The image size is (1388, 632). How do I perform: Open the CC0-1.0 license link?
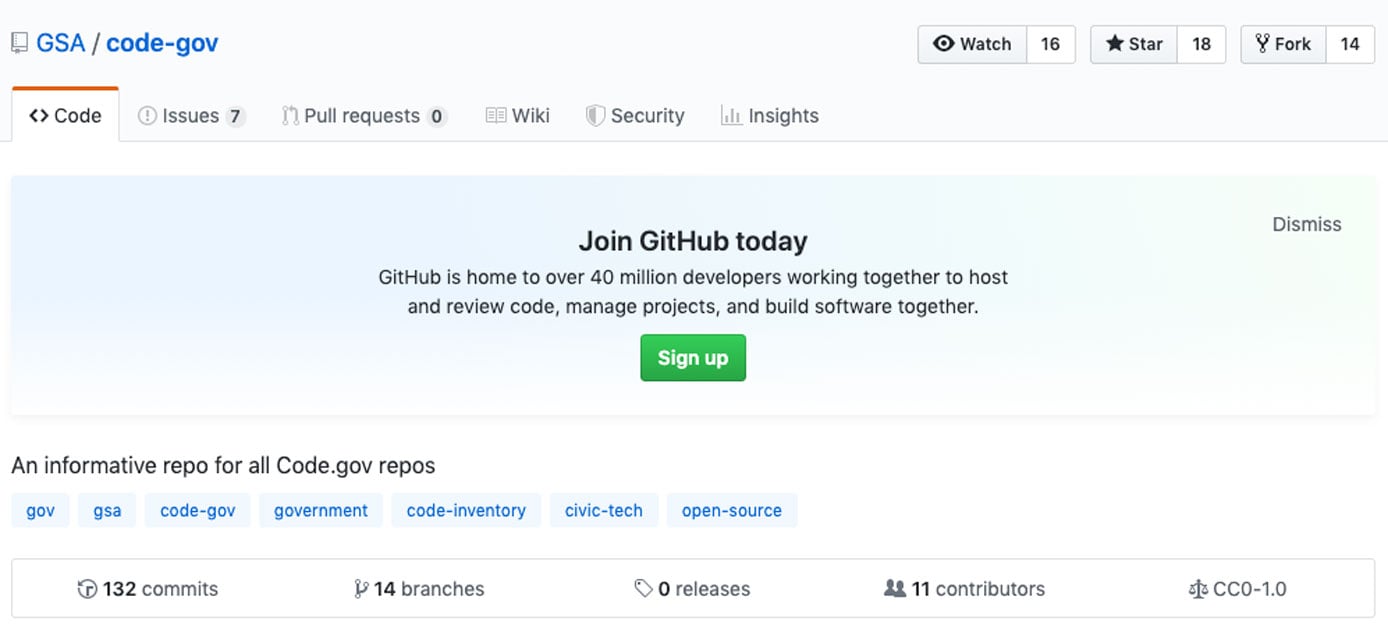pos(1237,589)
